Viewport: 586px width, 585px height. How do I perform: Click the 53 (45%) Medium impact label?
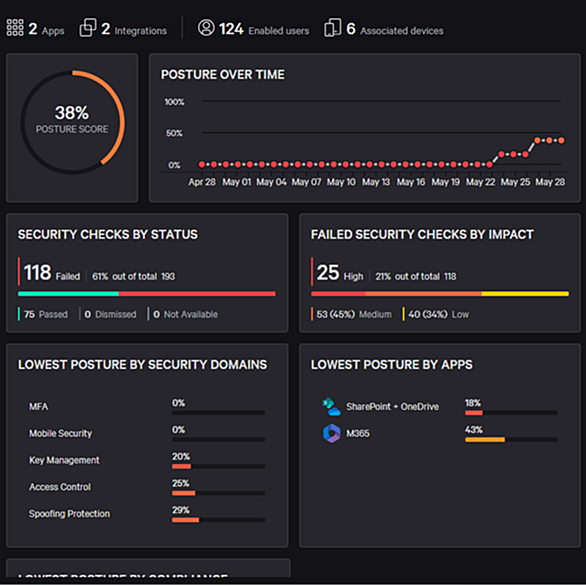point(354,314)
